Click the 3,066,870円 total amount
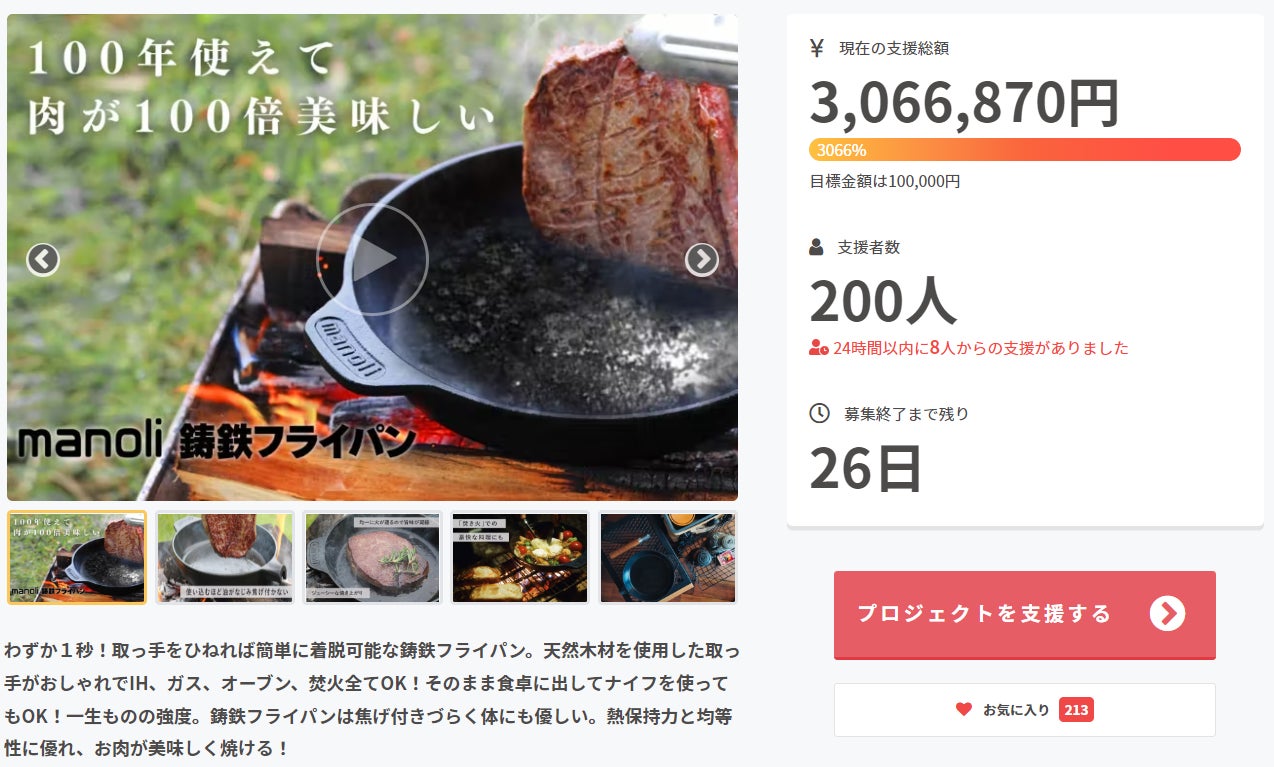Image resolution: width=1274 pixels, height=767 pixels. (x=964, y=102)
